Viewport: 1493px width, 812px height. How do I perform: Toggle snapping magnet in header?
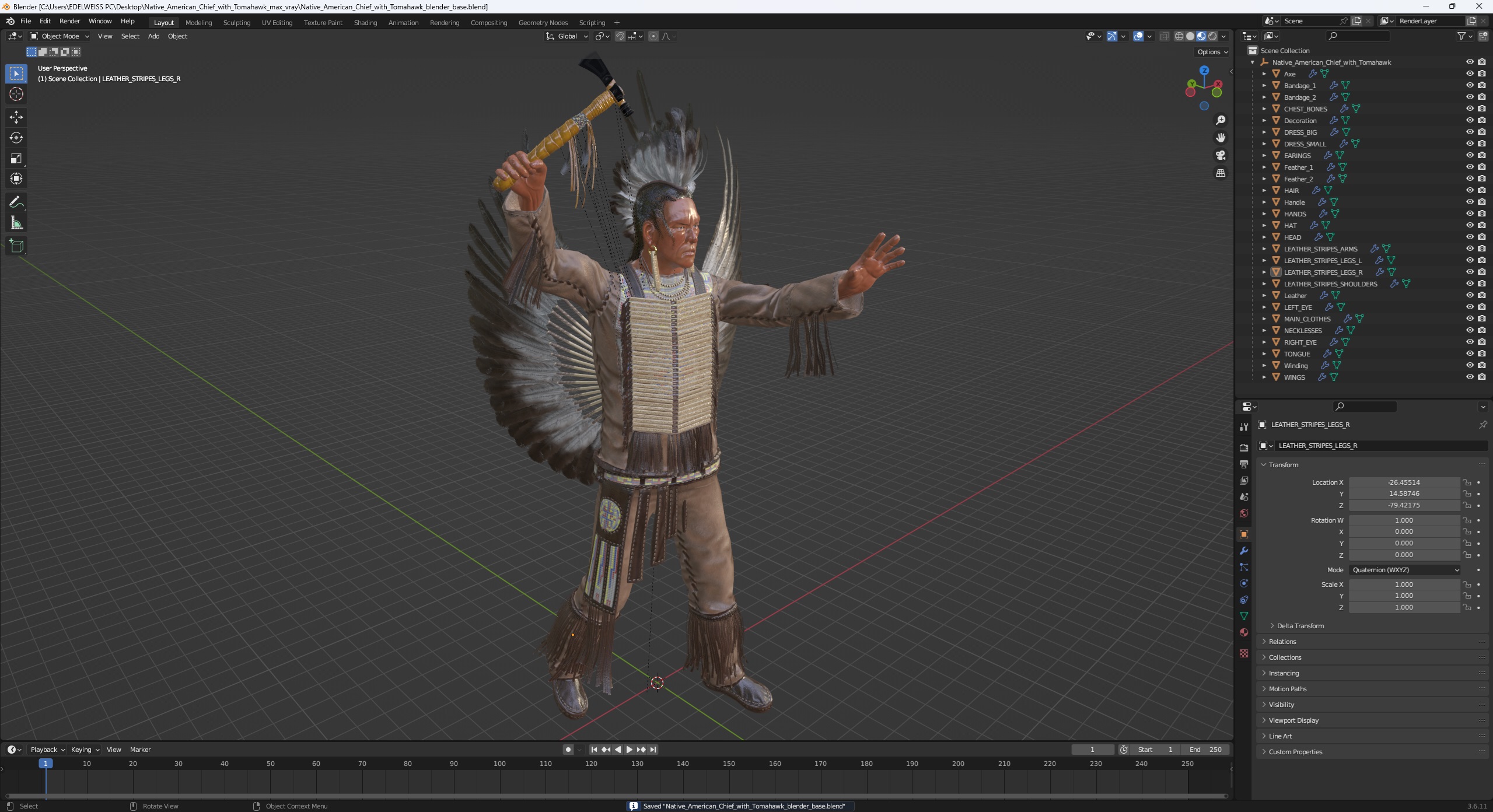(x=620, y=36)
